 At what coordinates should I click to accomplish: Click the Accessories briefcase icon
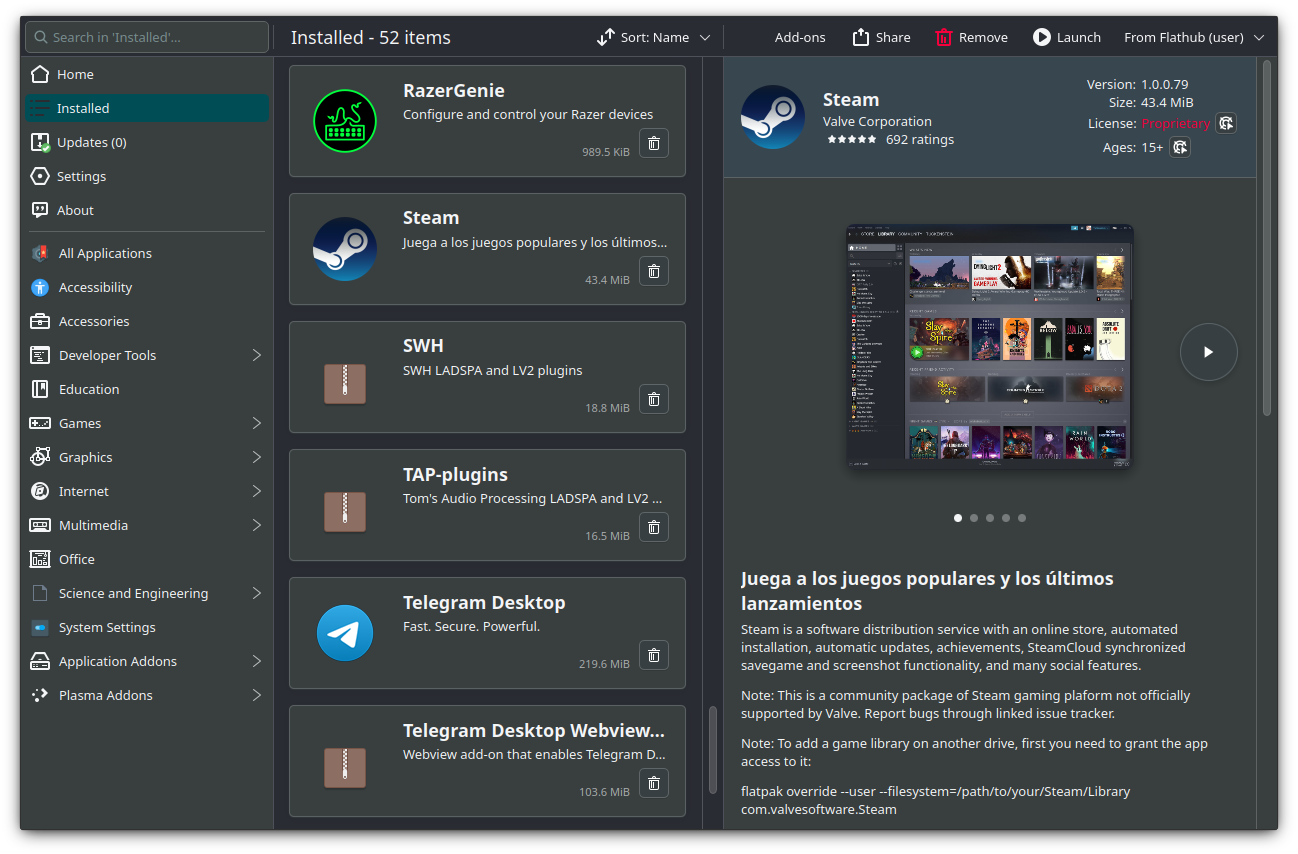pos(40,321)
